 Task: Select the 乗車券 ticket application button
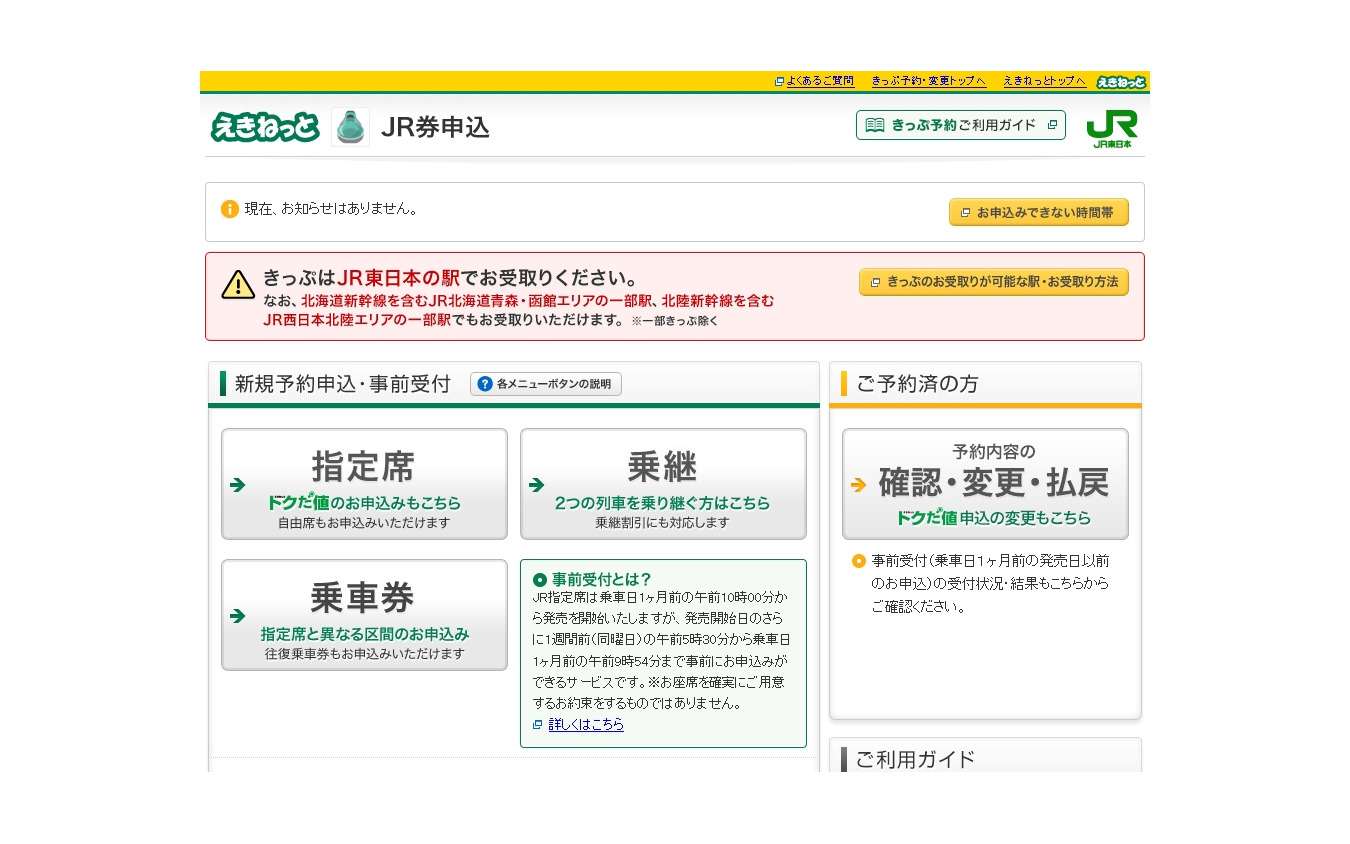click(364, 615)
